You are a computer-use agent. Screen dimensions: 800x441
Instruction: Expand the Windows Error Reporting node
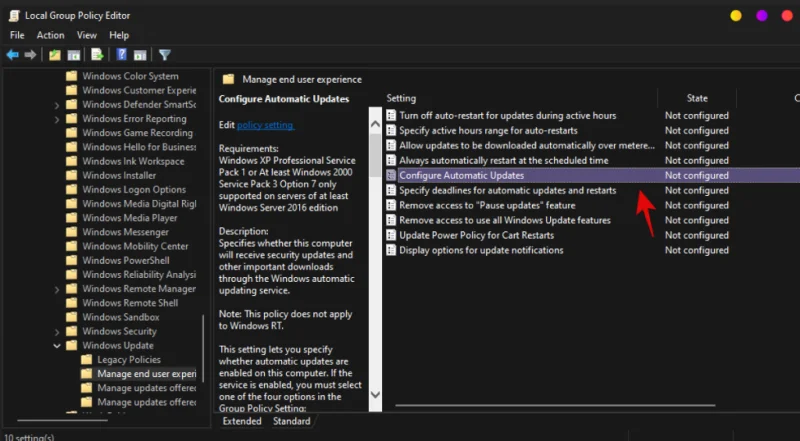click(56, 119)
